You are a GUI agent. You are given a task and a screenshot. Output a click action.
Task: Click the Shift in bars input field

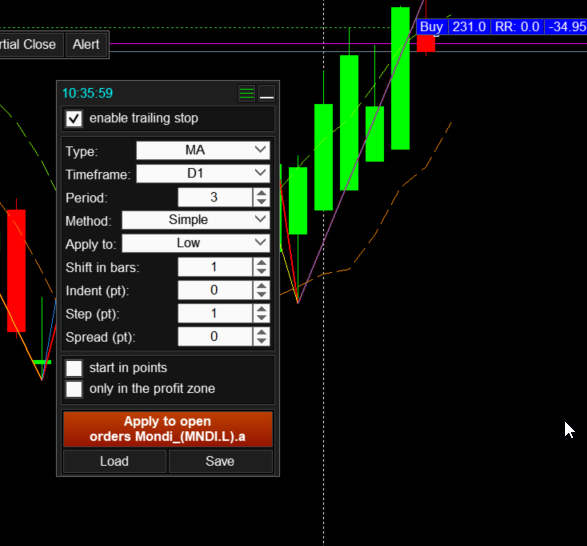pyautogui.click(x=215, y=267)
